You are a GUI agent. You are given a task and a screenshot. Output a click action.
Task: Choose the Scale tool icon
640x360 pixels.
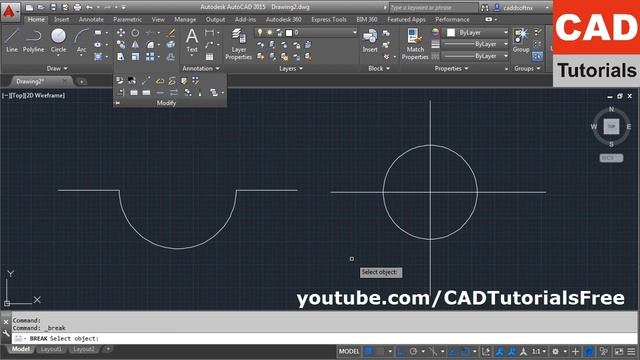pyautogui.click(x=135, y=57)
